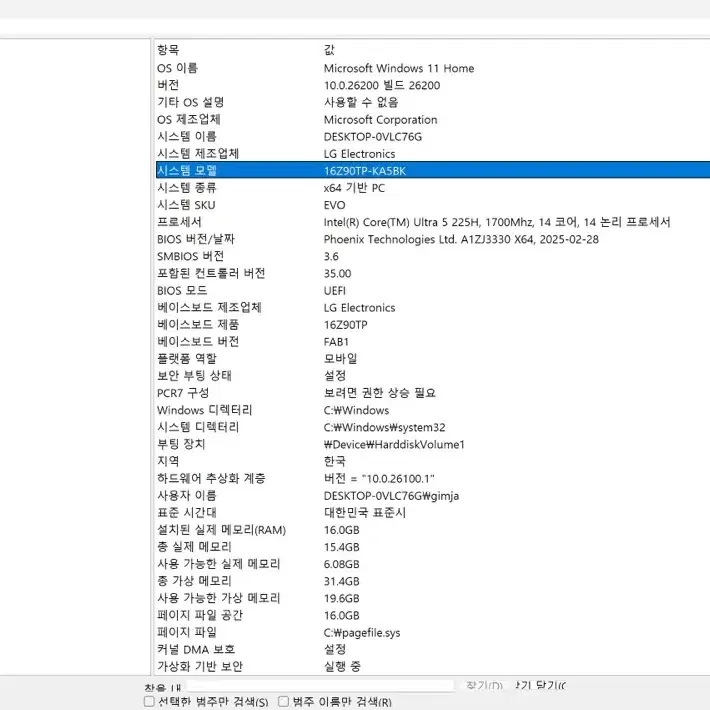This screenshot has width=710, height=710.
Task: Check the 선택한 범주만 검색(S) checkbox
Action: (x=149, y=701)
